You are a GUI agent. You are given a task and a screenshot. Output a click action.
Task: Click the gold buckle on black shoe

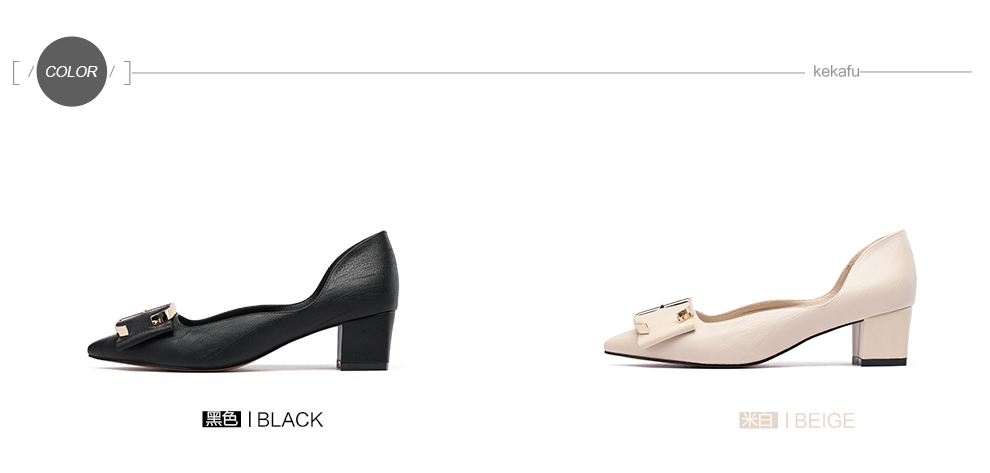point(146,318)
